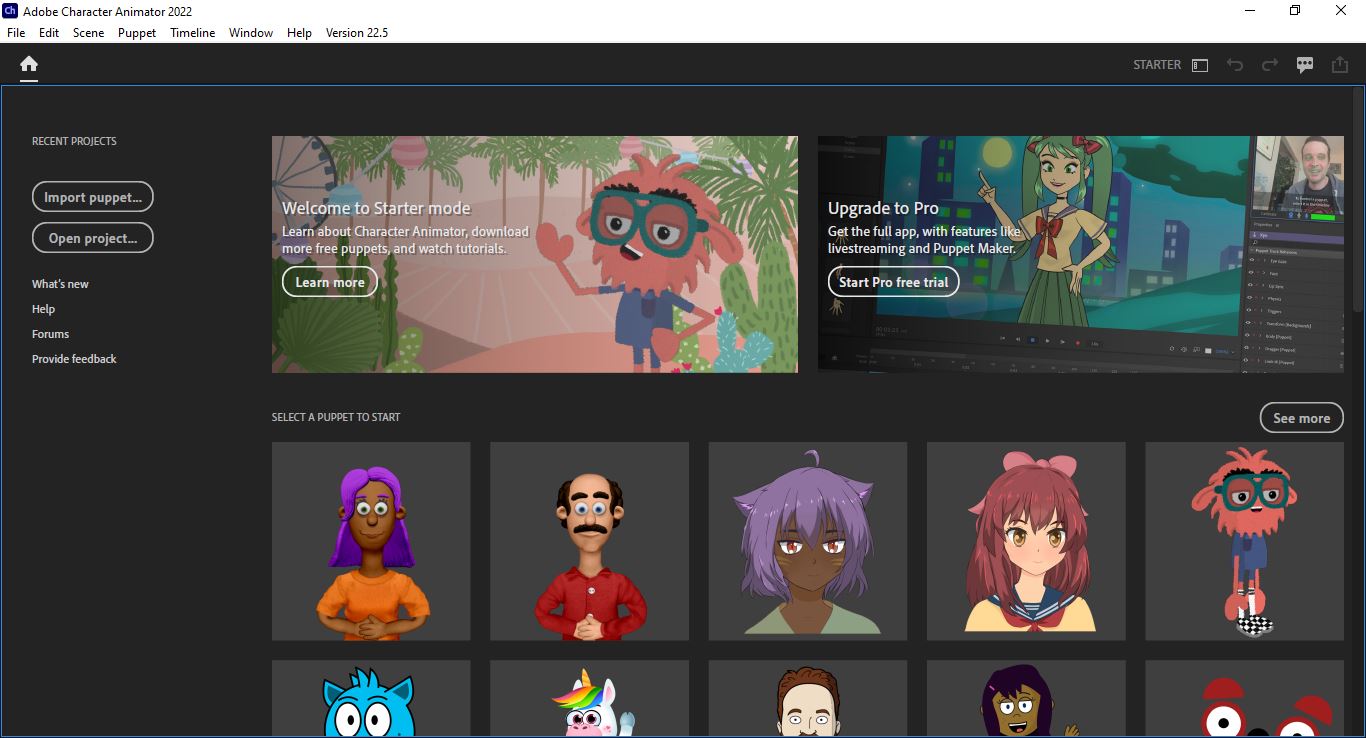This screenshot has height=738, width=1366.
Task: Click the Import puppet button
Action: (93, 197)
